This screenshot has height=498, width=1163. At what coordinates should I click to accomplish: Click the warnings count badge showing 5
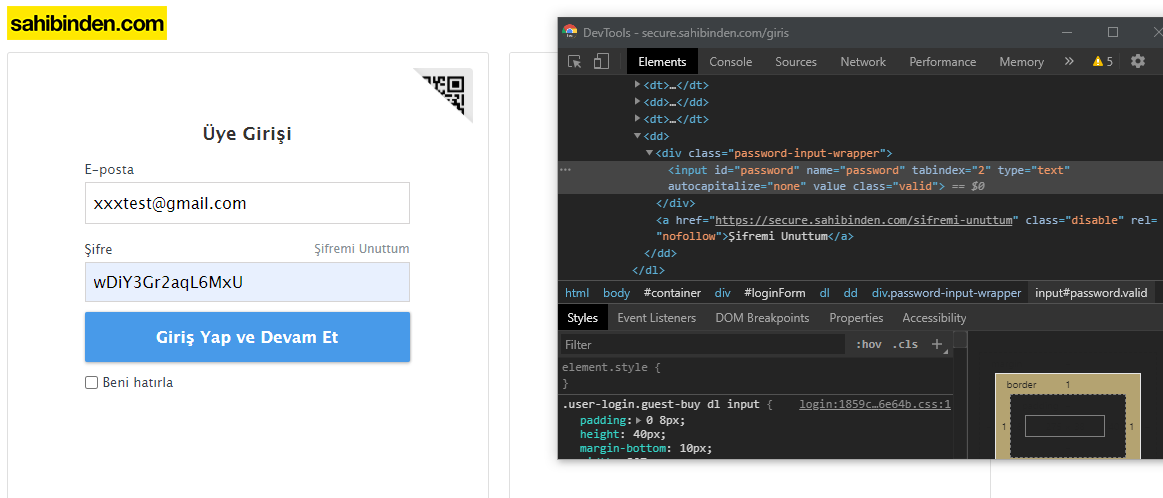[x=1103, y=62]
